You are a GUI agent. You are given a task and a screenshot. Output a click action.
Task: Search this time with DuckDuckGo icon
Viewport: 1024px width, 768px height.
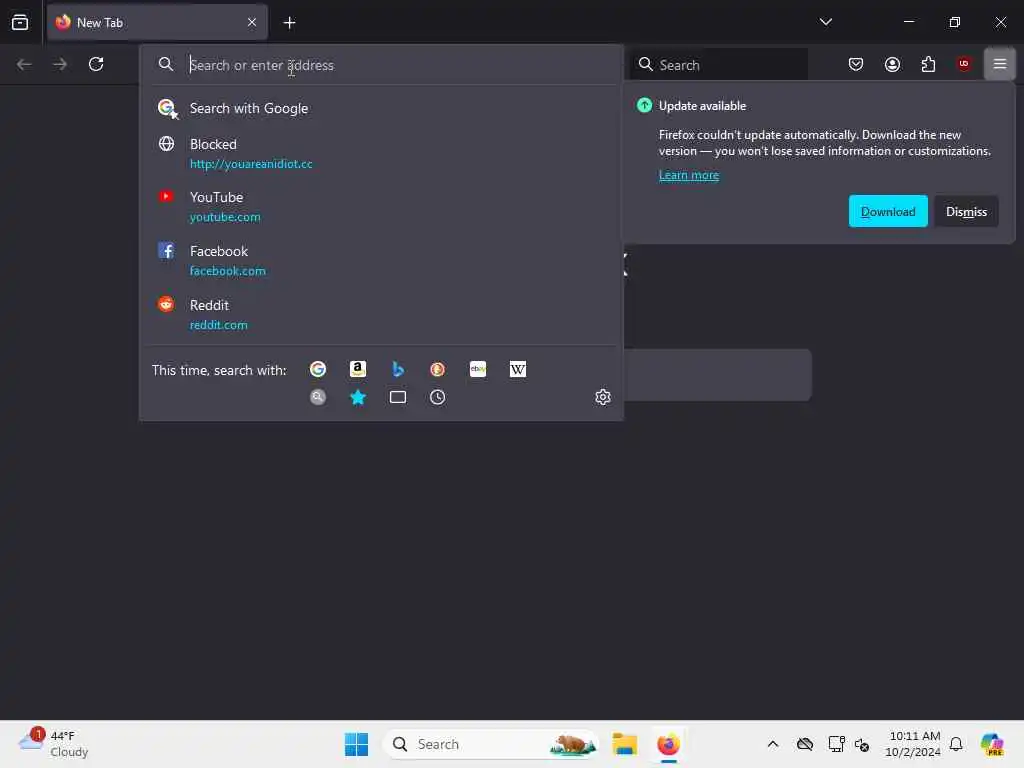[438, 370]
